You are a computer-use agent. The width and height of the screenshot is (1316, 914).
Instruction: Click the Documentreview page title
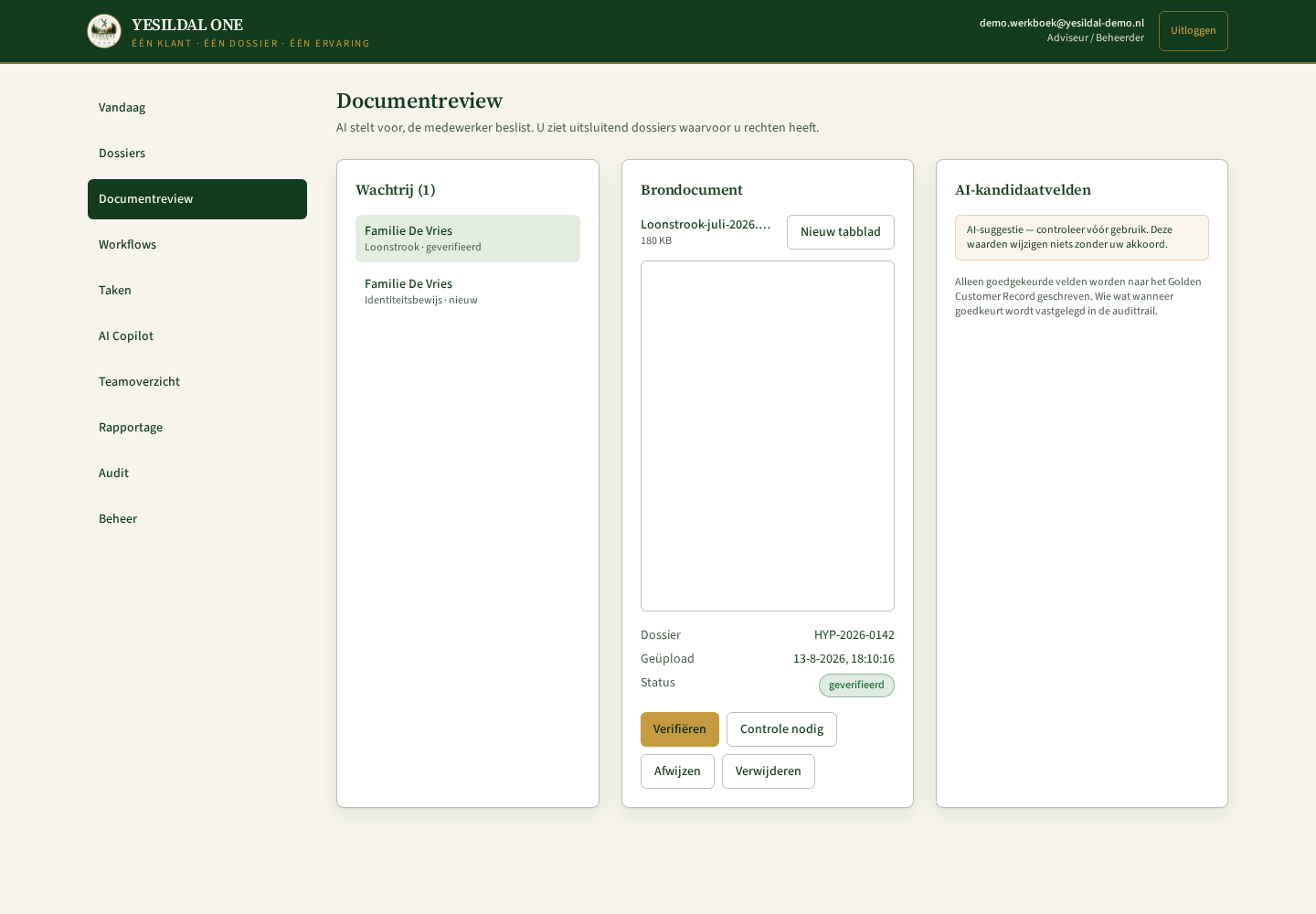(419, 101)
